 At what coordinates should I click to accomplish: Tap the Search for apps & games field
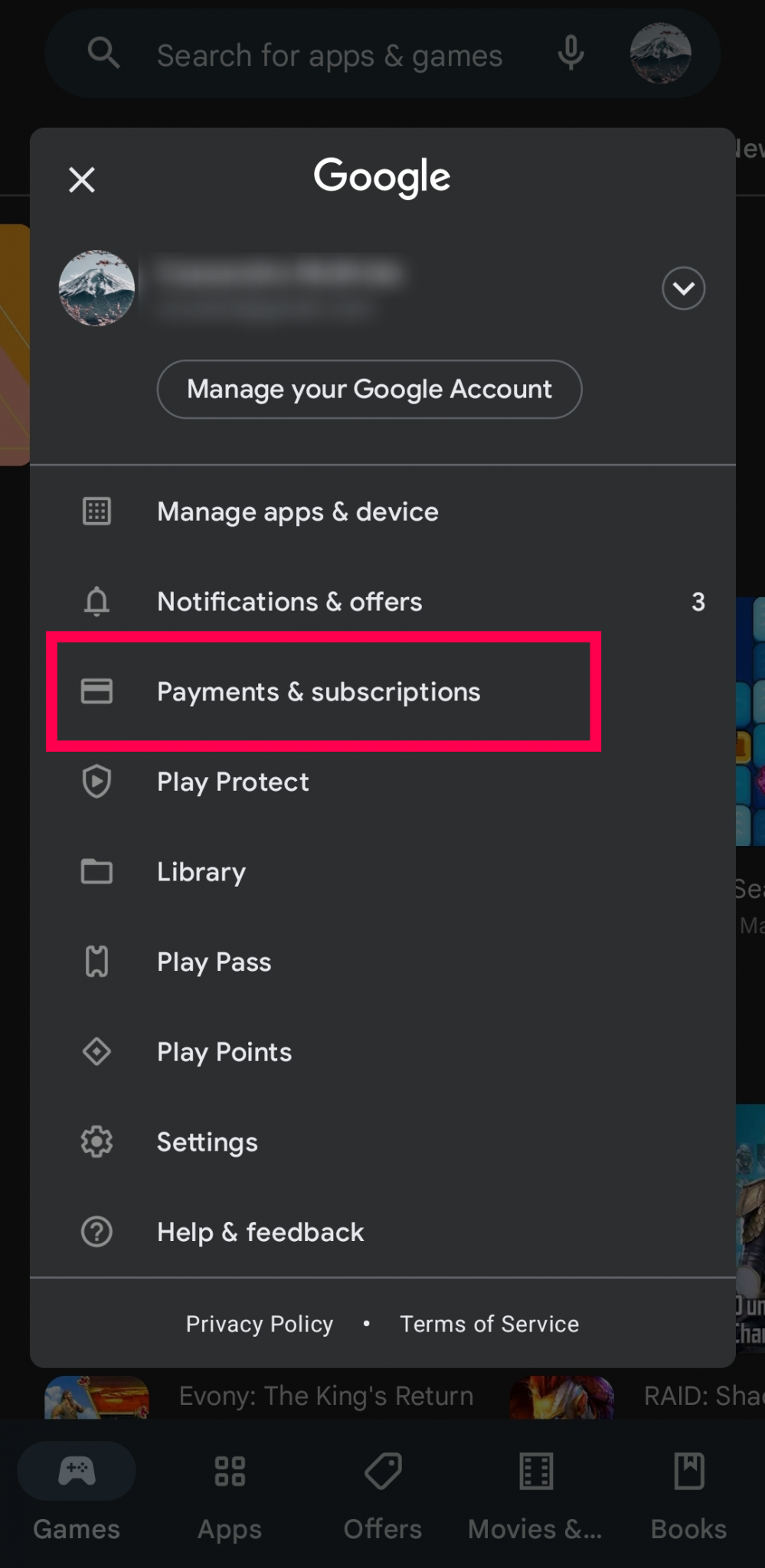point(331,54)
